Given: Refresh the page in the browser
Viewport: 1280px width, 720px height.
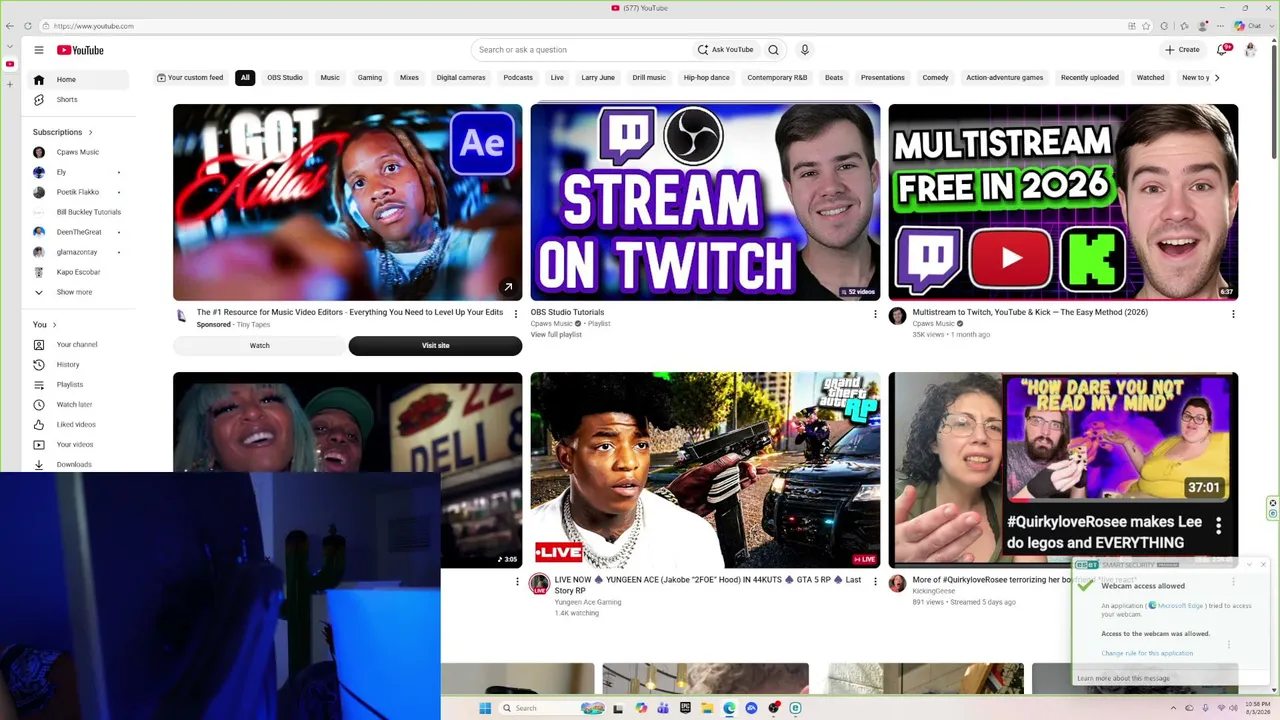Looking at the screenshot, I should 28,26.
